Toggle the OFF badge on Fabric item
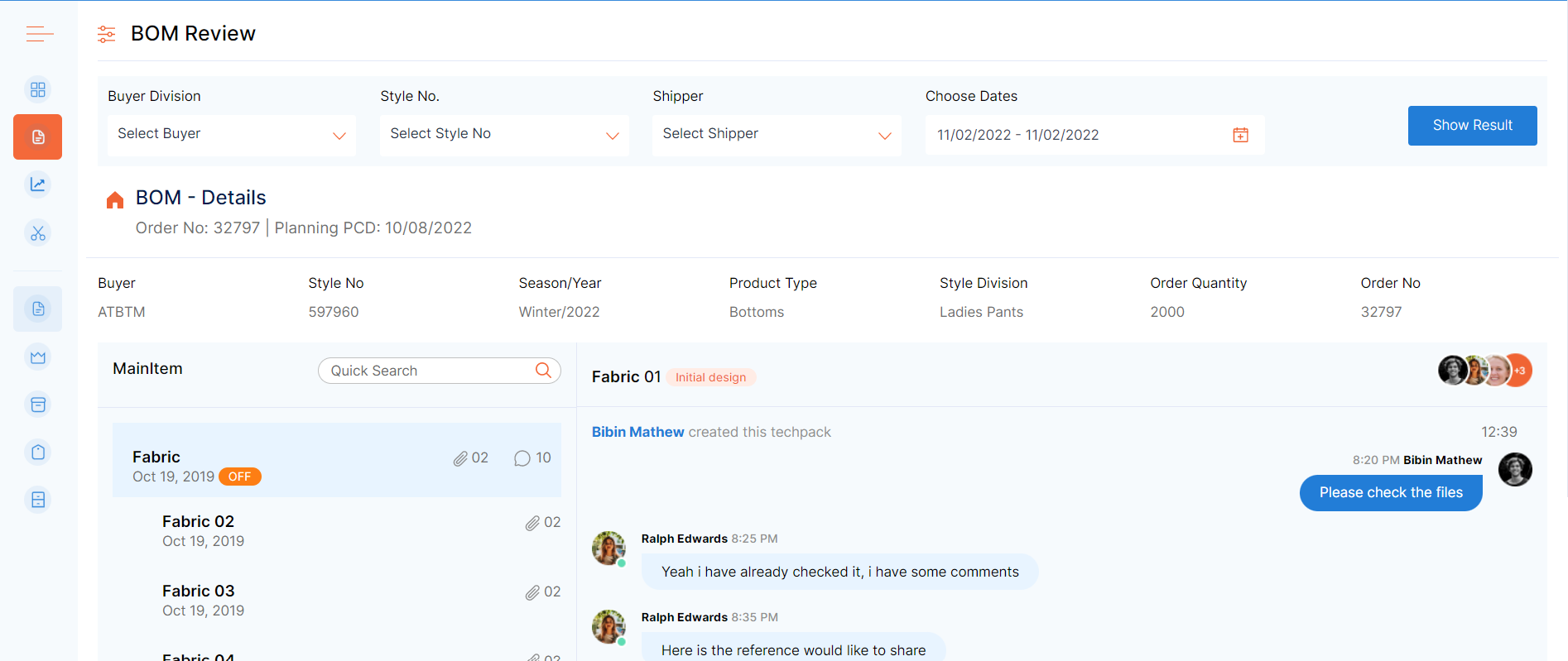1568x661 pixels. 239,477
